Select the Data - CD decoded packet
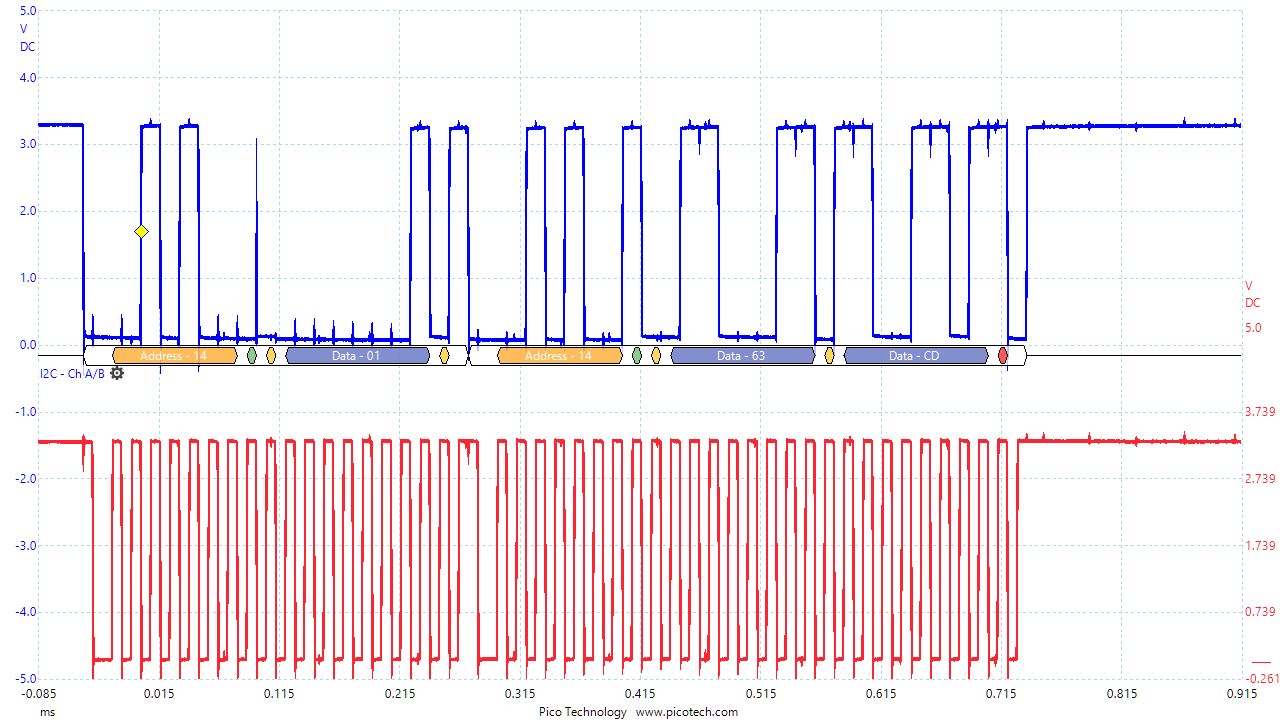 pyautogui.click(x=915, y=355)
